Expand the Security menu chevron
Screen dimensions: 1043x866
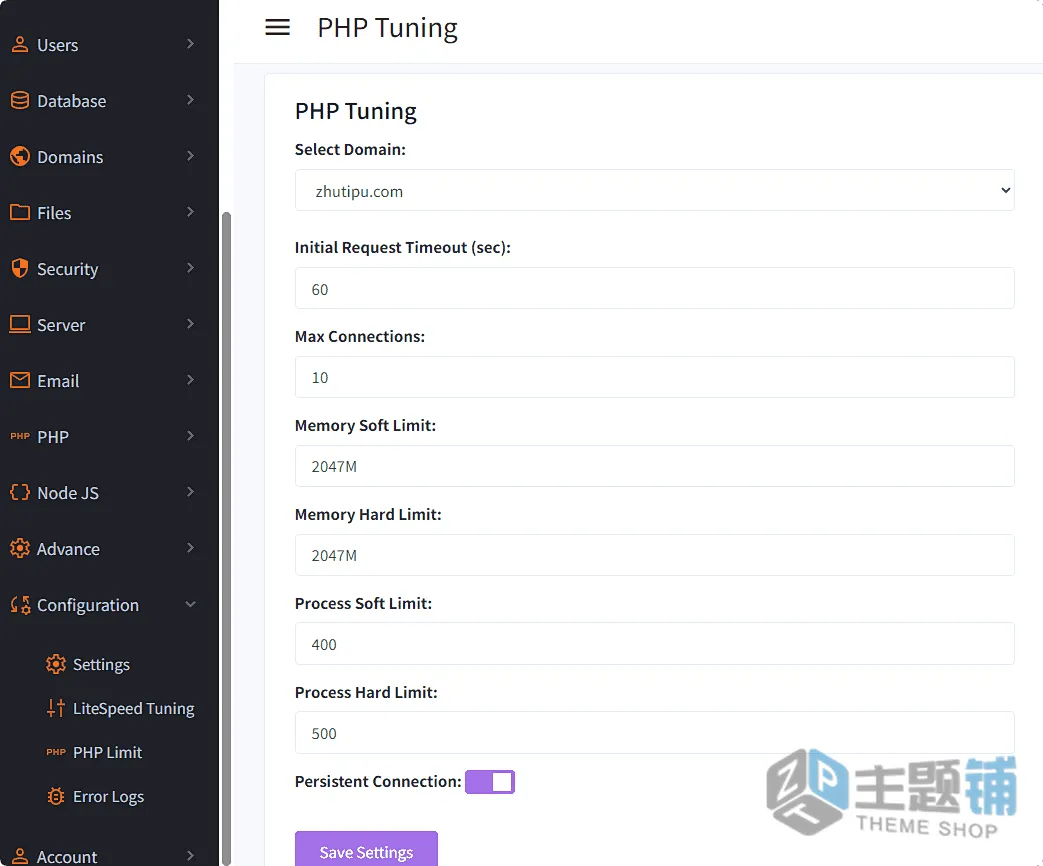(190, 267)
